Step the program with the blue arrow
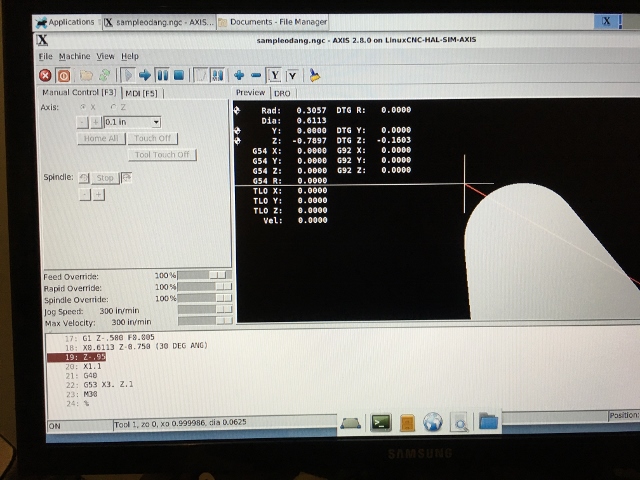The width and height of the screenshot is (640, 480). coord(144,75)
